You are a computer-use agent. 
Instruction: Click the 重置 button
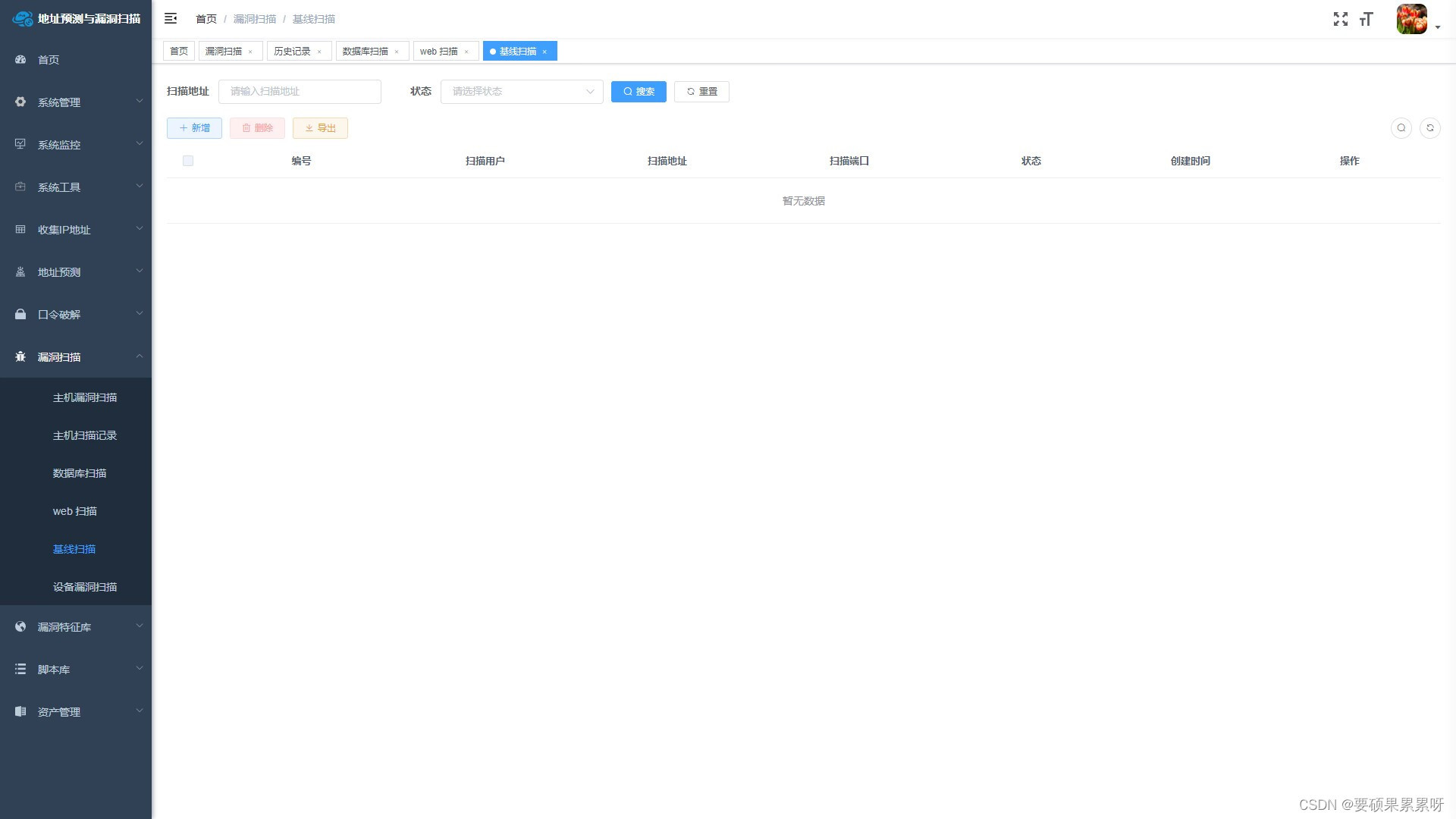(x=701, y=92)
